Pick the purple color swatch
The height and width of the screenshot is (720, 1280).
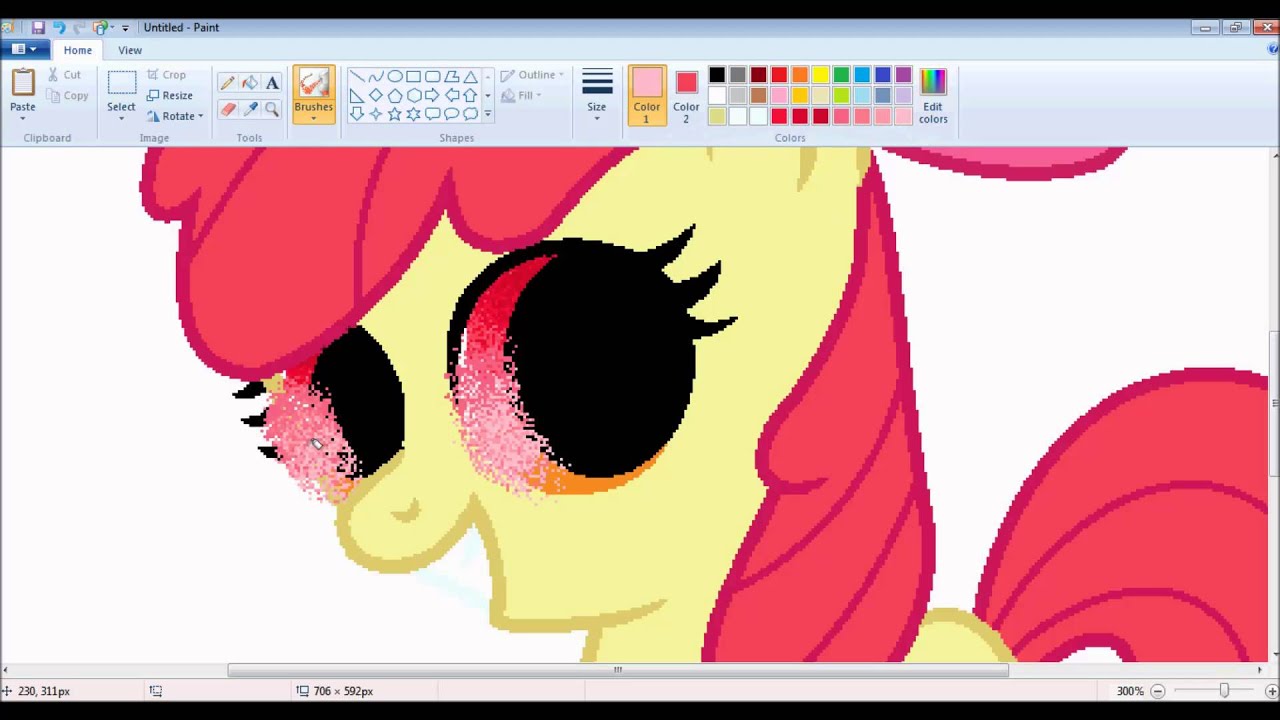[903, 75]
